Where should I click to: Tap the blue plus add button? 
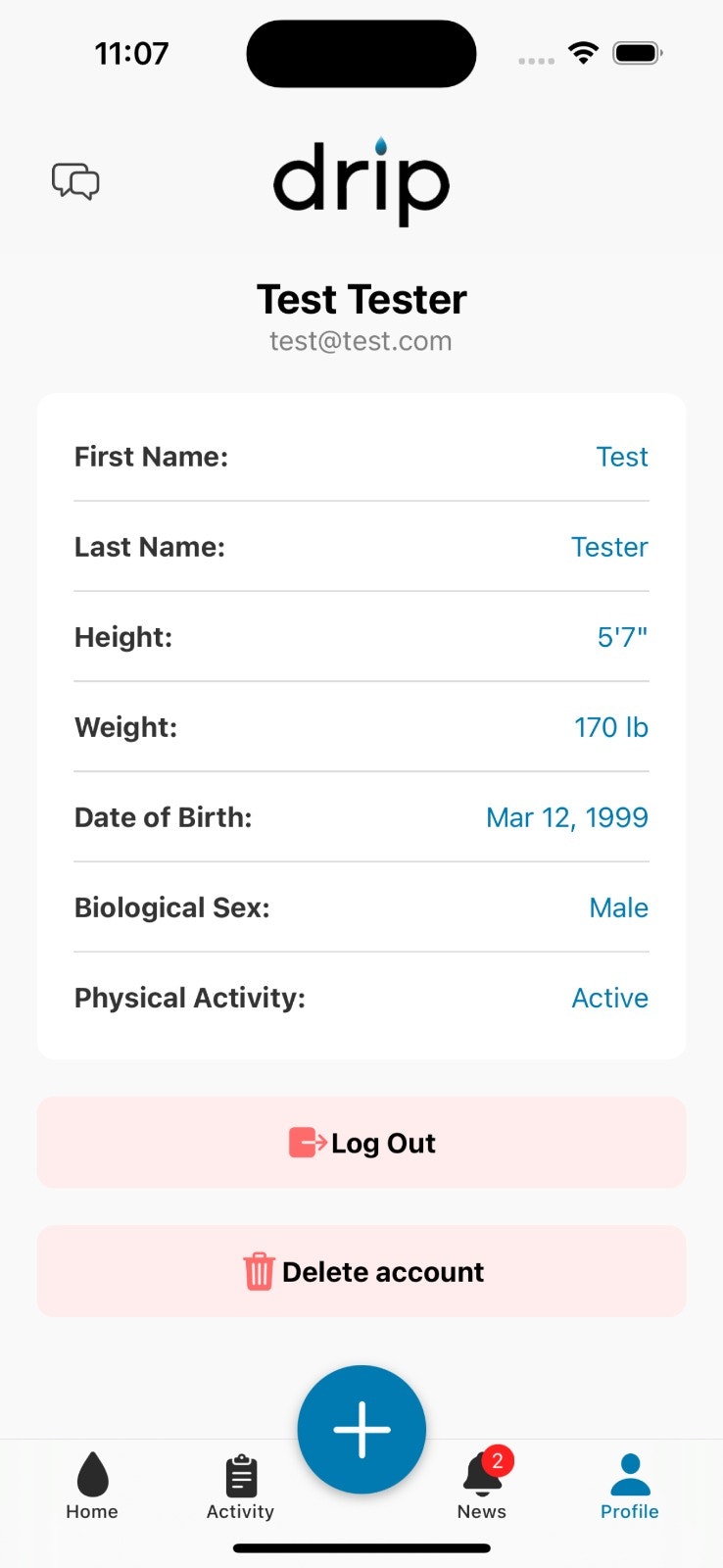click(x=361, y=1429)
